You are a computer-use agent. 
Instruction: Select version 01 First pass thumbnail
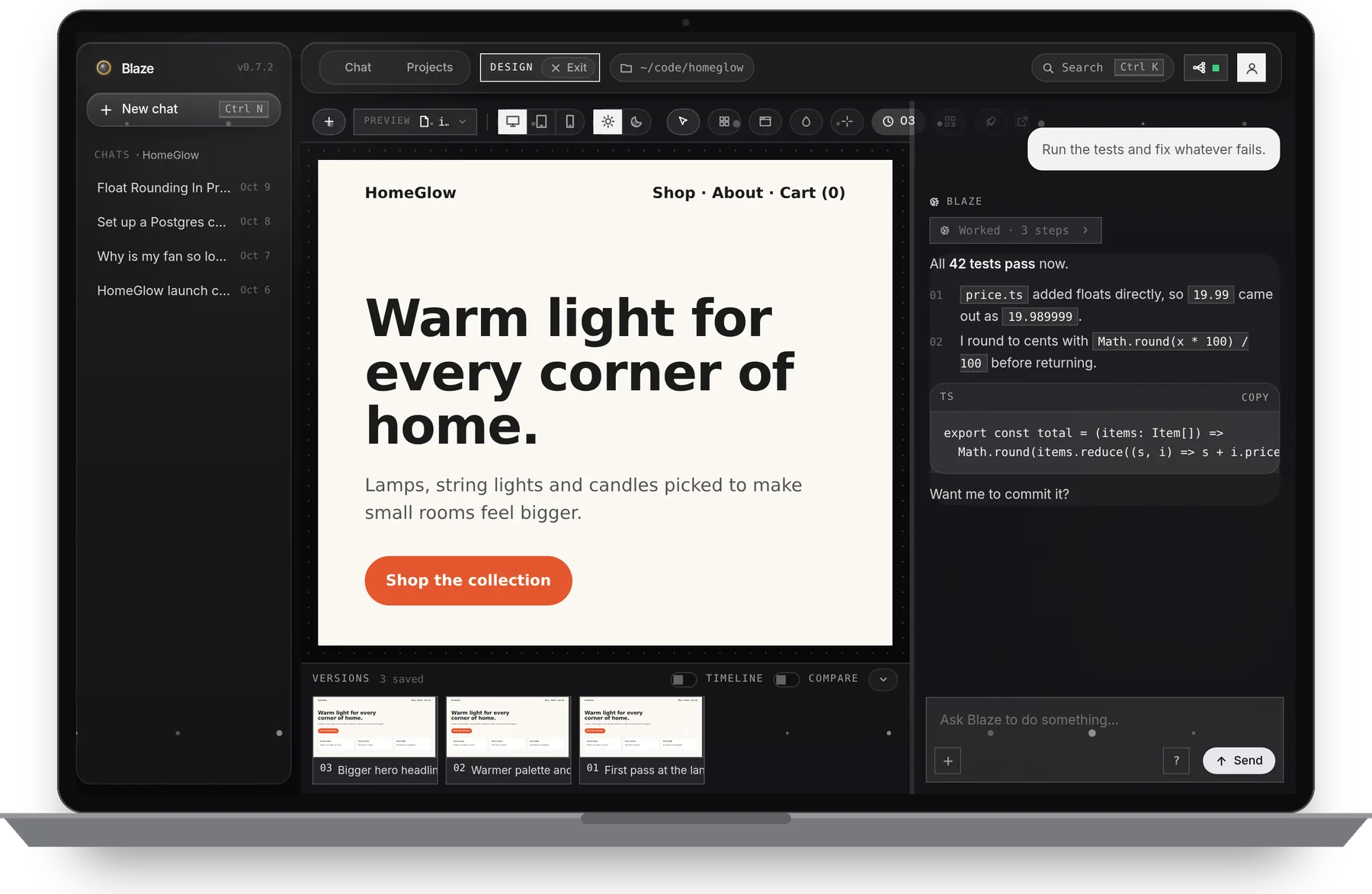[642, 739]
